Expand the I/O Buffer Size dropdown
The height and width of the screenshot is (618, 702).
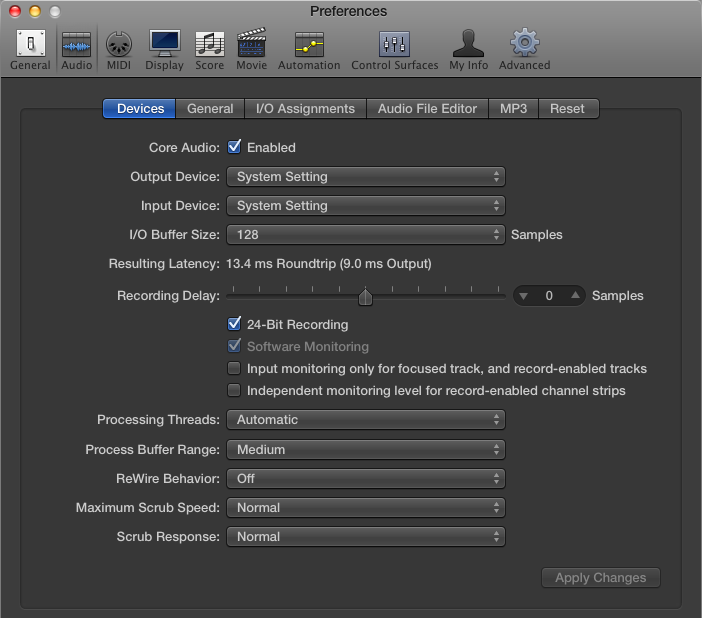coord(365,235)
